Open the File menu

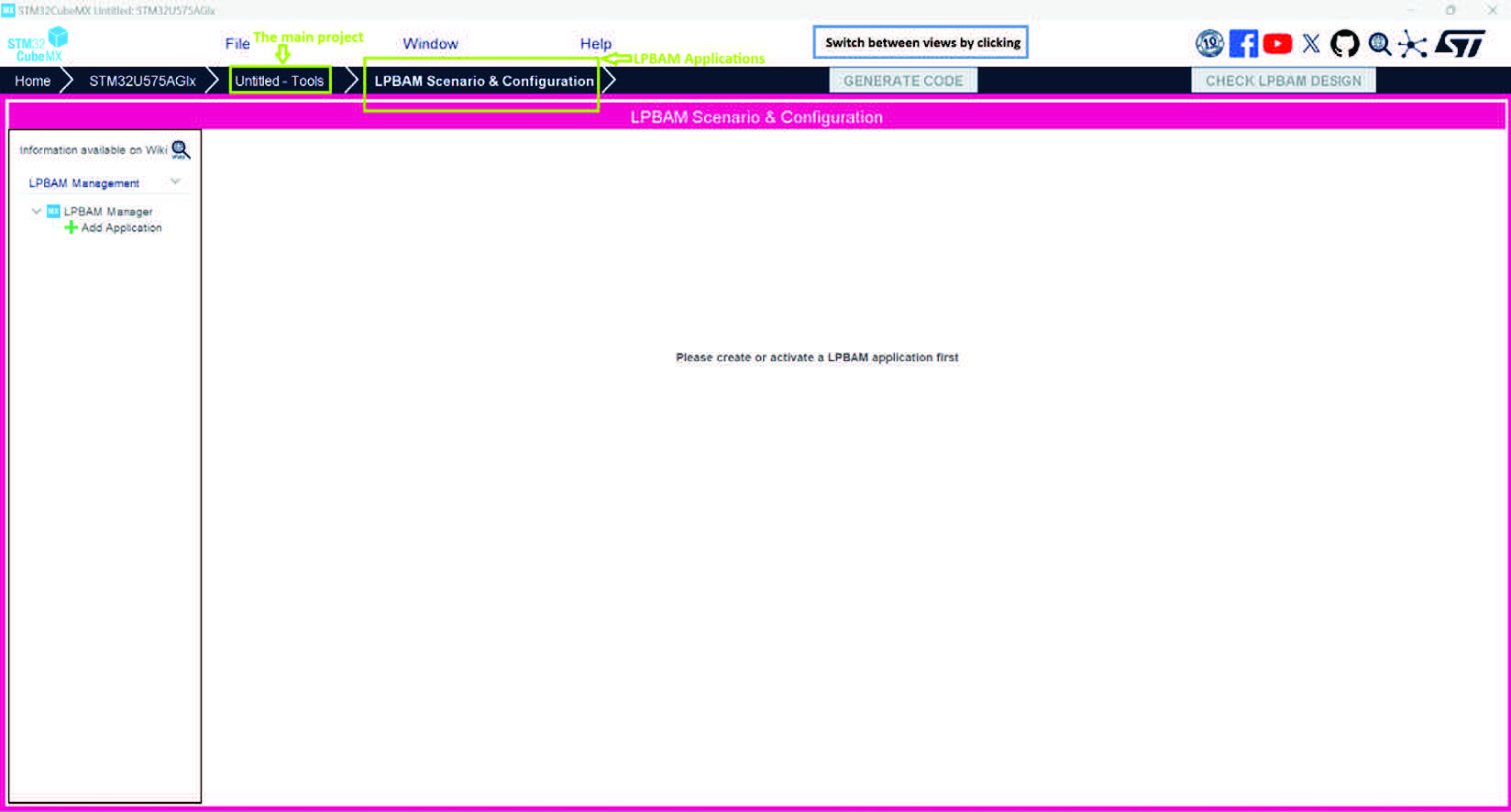[x=237, y=44]
